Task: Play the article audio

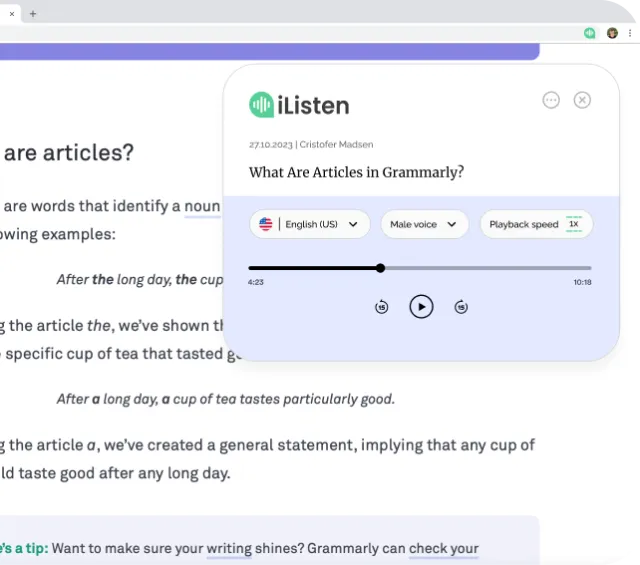Action: pyautogui.click(x=421, y=307)
